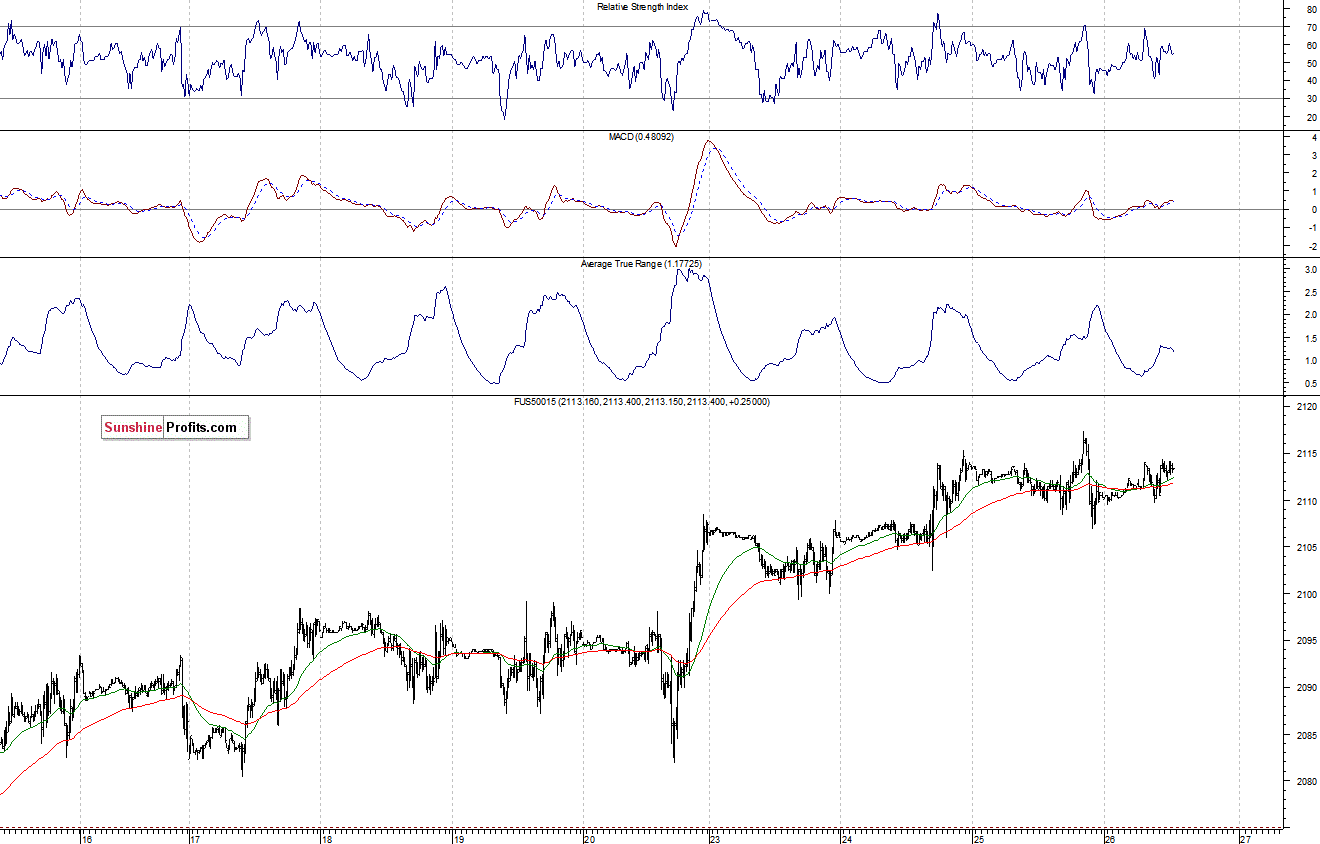The image size is (1320, 844).
Task: Click the 80 level on RSI axis
Action: 1311,9
